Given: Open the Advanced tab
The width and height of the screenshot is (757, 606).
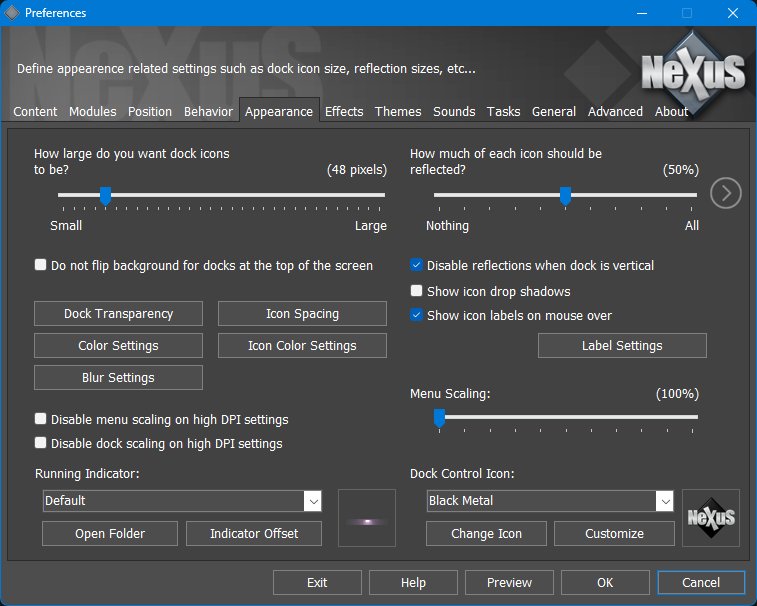Looking at the screenshot, I should pyautogui.click(x=615, y=112).
